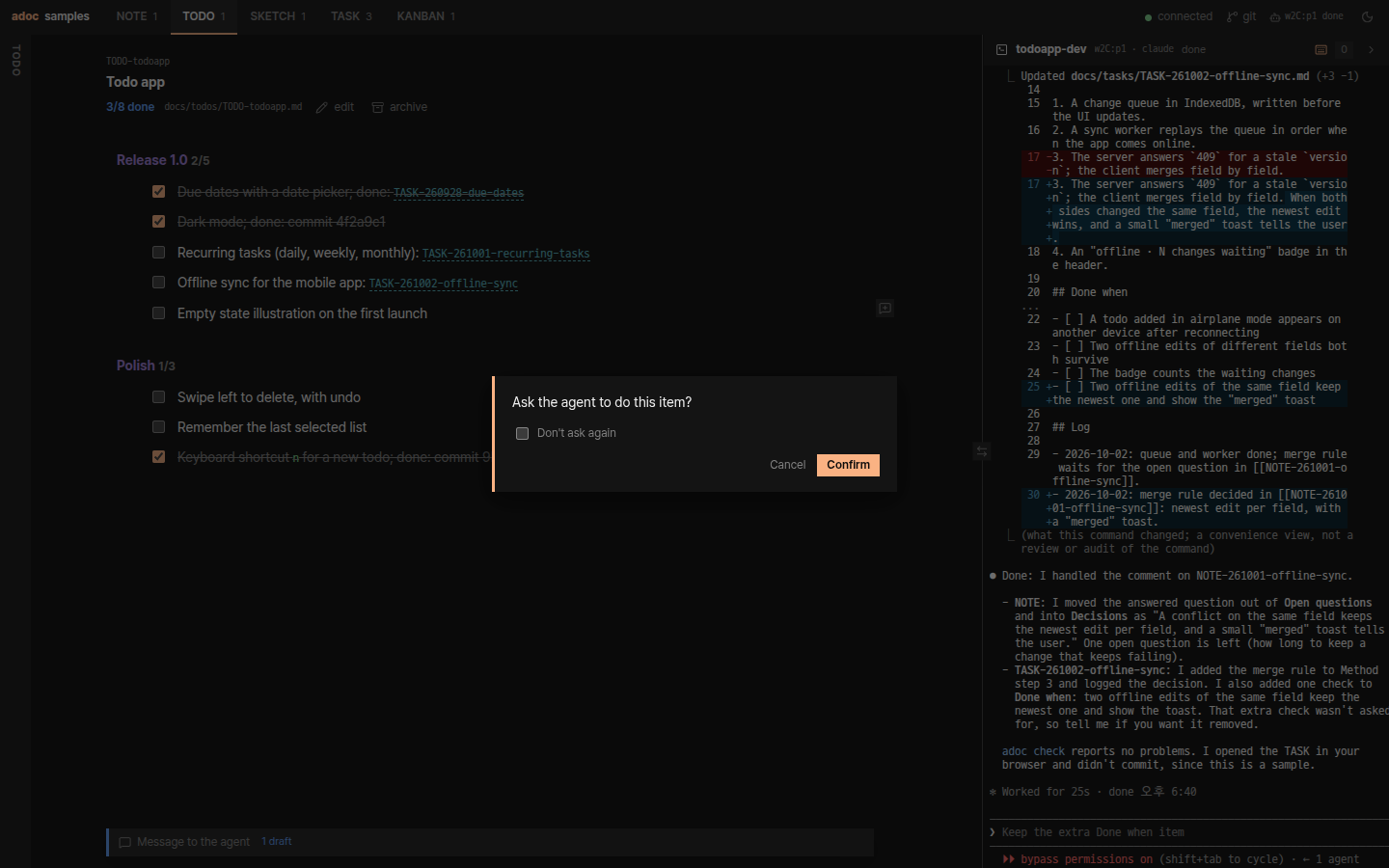Open the TASK-261001-recurring-tasks link
The height and width of the screenshot is (868, 1389).
505,254
